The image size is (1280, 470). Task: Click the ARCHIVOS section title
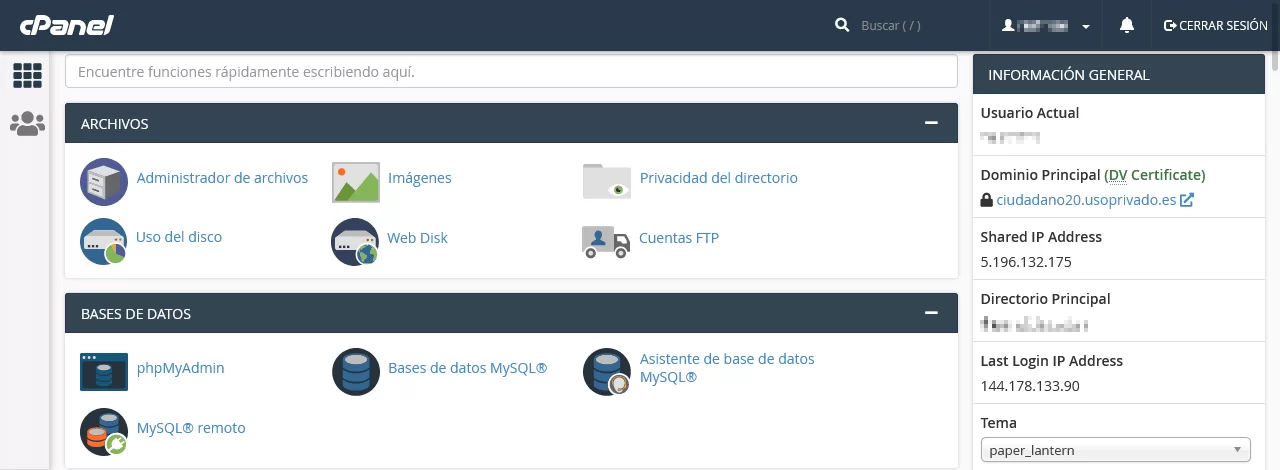[115, 124]
